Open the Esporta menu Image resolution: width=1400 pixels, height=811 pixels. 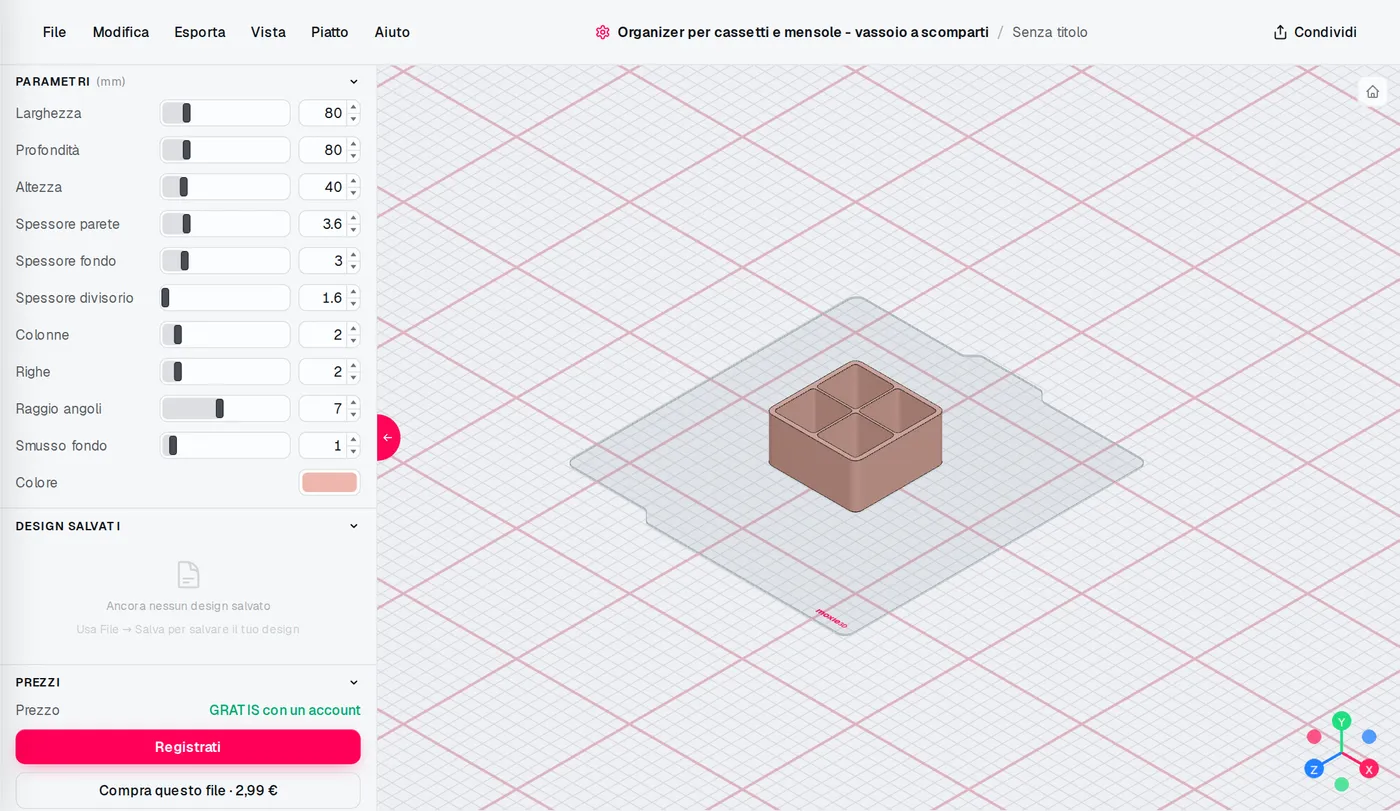pyautogui.click(x=200, y=32)
